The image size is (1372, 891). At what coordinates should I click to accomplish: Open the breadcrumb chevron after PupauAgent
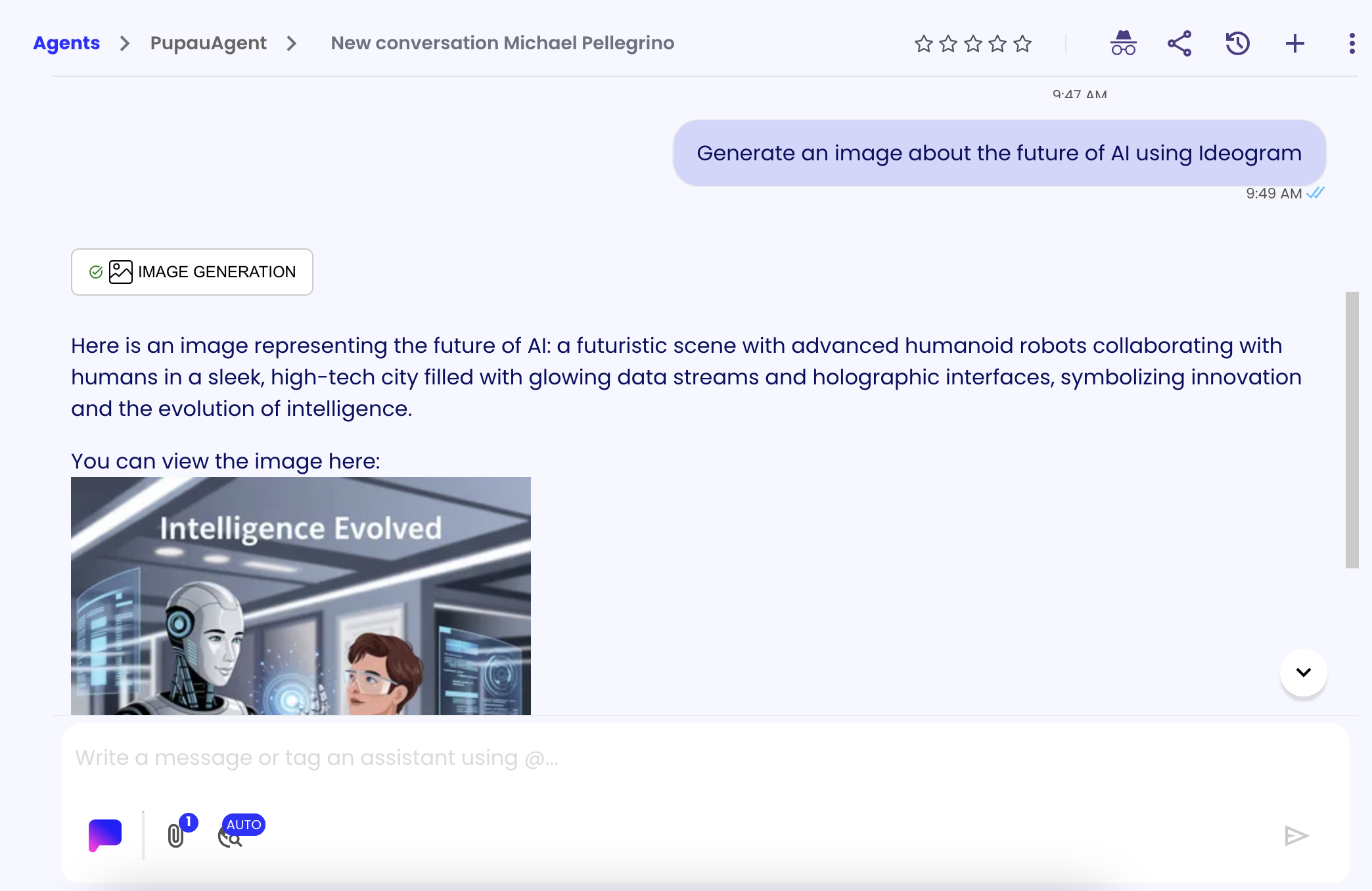[292, 43]
